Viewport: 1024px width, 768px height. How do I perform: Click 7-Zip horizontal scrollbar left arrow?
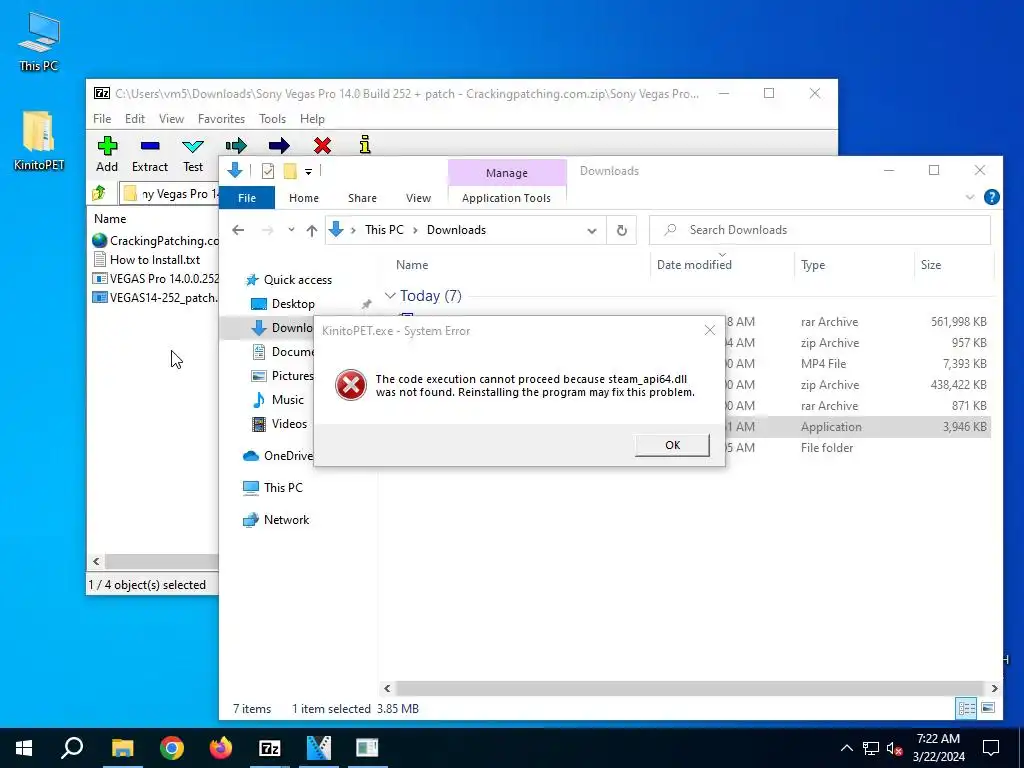96,562
